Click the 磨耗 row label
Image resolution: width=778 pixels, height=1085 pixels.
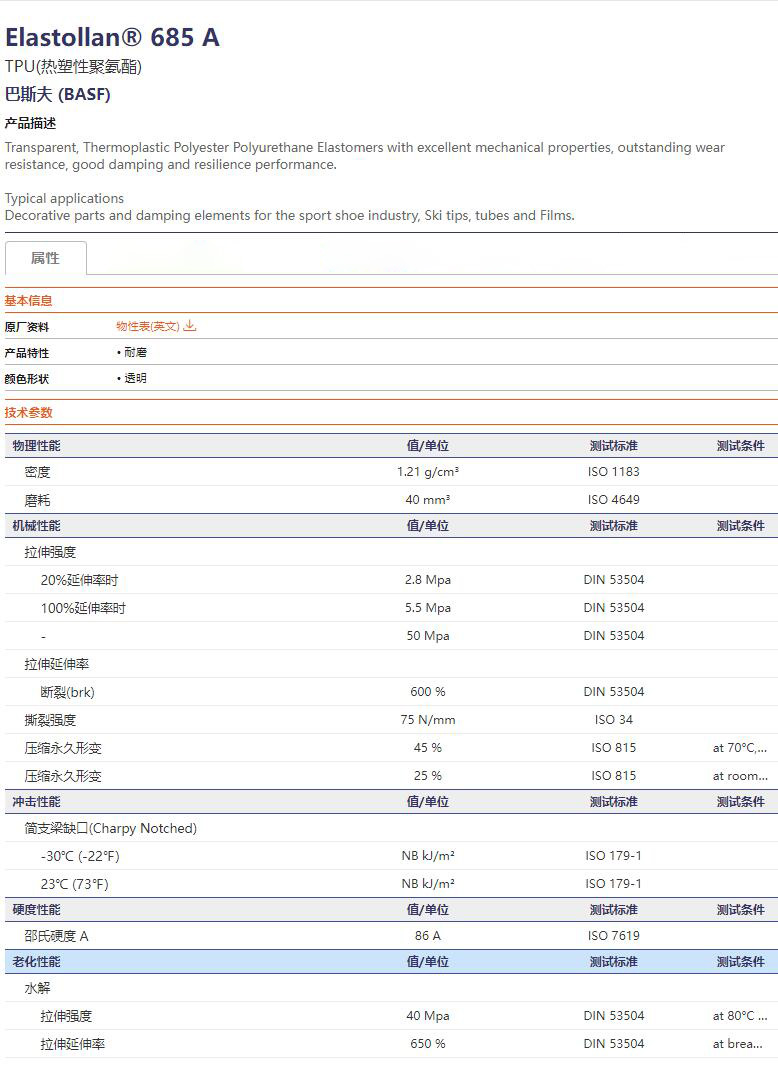[x=37, y=500]
